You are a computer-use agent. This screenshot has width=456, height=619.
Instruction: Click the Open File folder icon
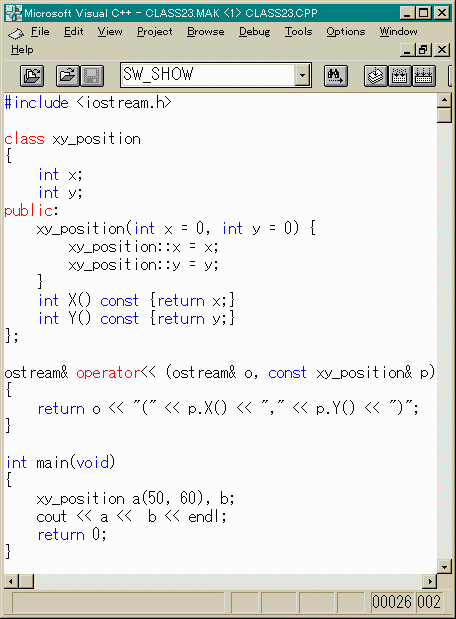[68, 75]
